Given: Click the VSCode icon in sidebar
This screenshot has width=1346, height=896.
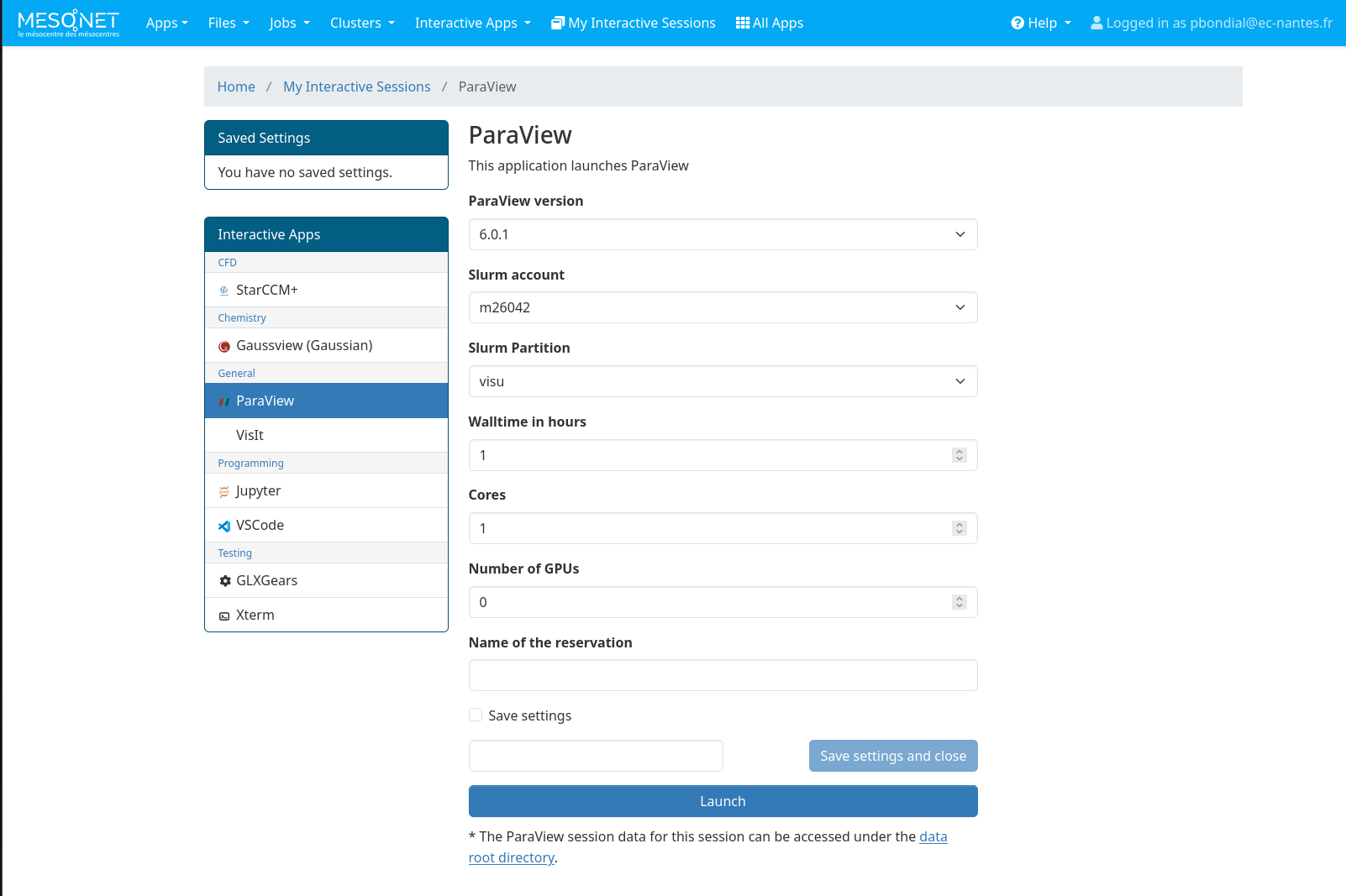Looking at the screenshot, I should click(224, 526).
